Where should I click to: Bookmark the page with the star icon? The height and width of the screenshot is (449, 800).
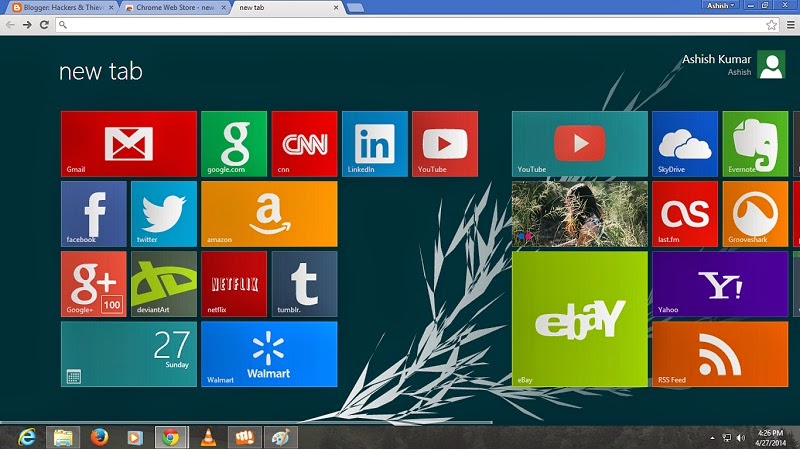coord(771,24)
